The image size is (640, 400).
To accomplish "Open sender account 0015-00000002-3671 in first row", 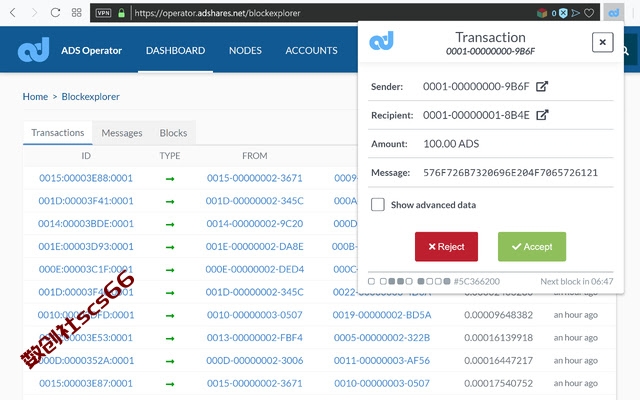I will [254, 178].
